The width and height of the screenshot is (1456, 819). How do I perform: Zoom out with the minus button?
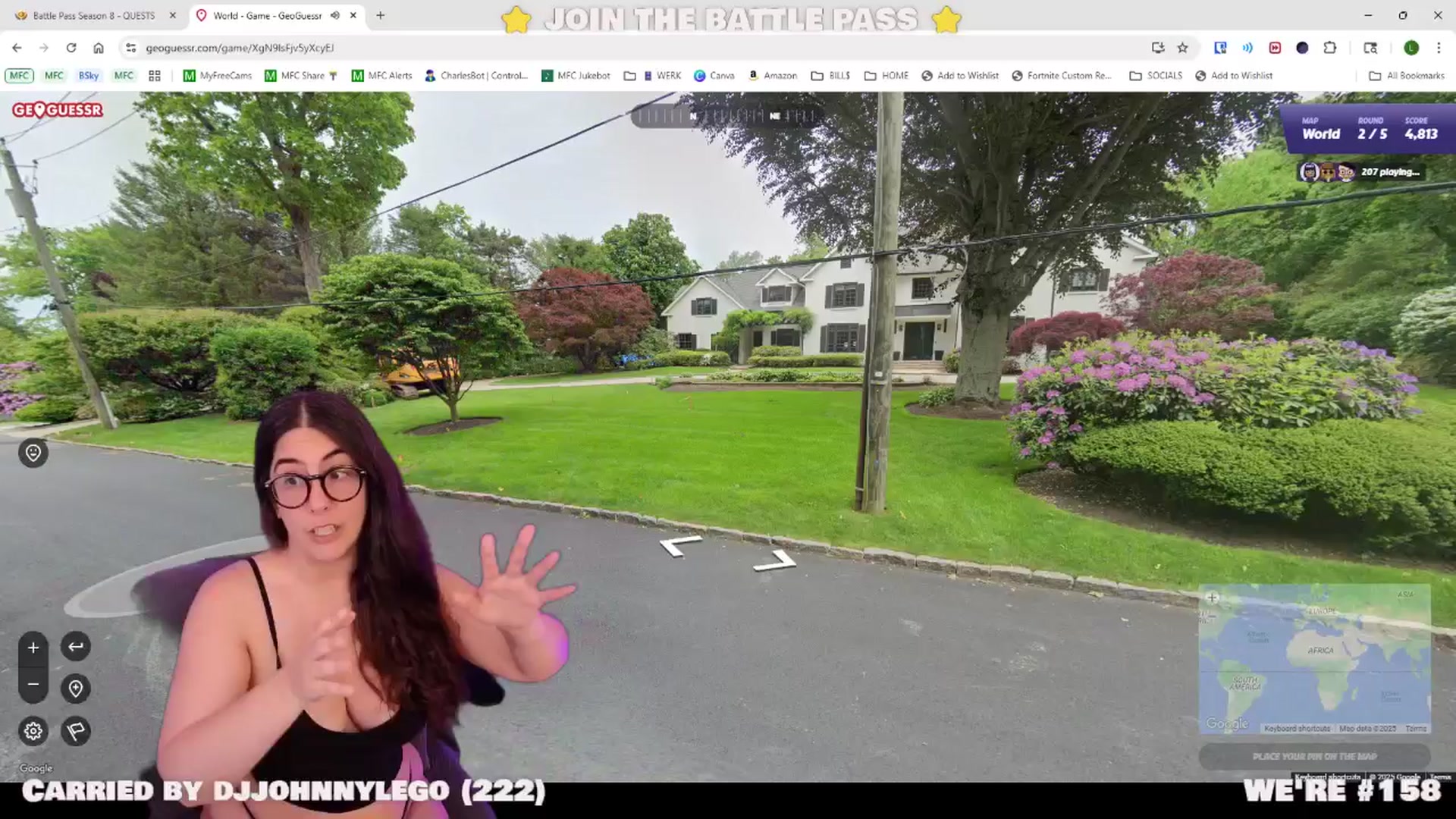pos(33,684)
